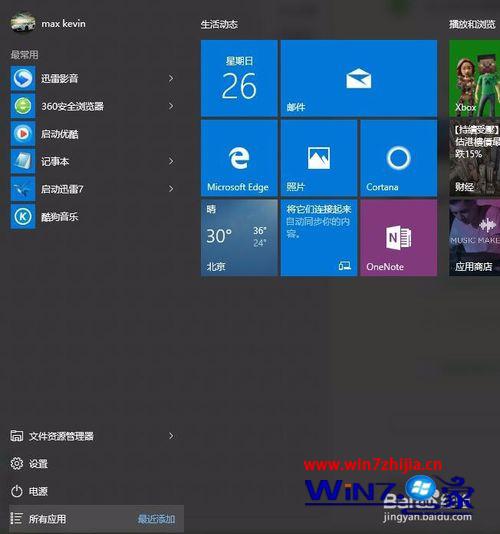Open the 迅雷影音 app icon
Viewport: 500px width, 534px height.
click(x=23, y=78)
